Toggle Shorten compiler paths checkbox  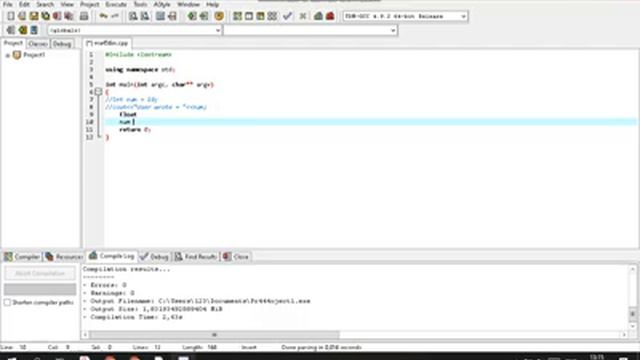[x=7, y=302]
